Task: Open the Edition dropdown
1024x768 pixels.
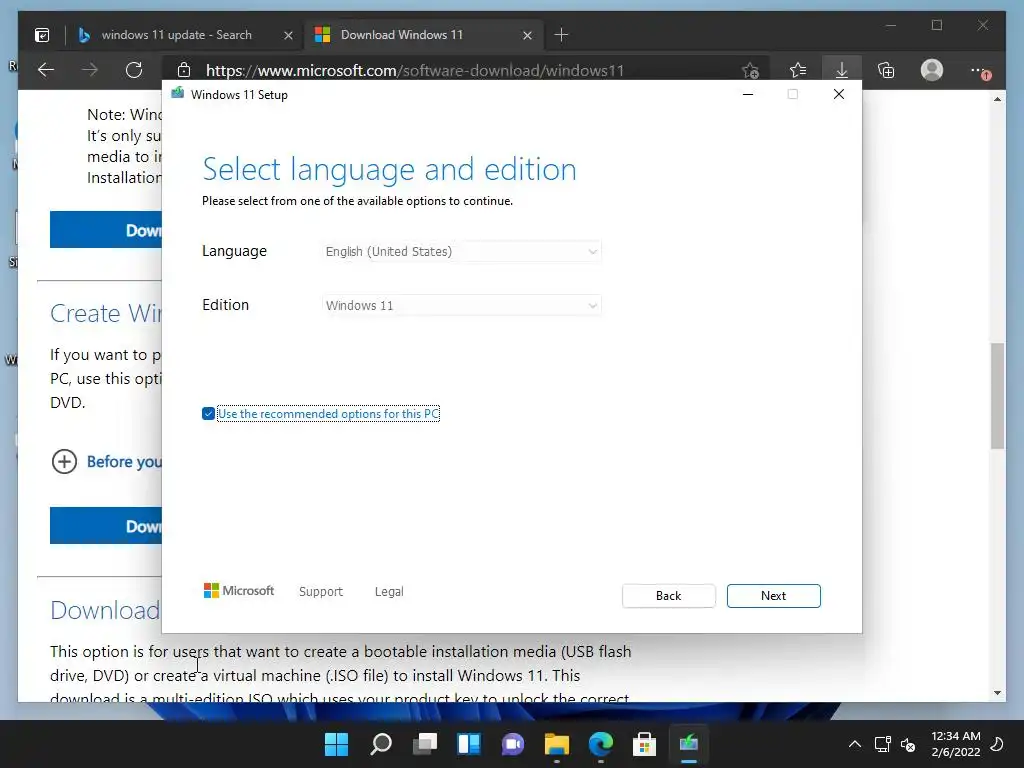Action: (x=462, y=305)
